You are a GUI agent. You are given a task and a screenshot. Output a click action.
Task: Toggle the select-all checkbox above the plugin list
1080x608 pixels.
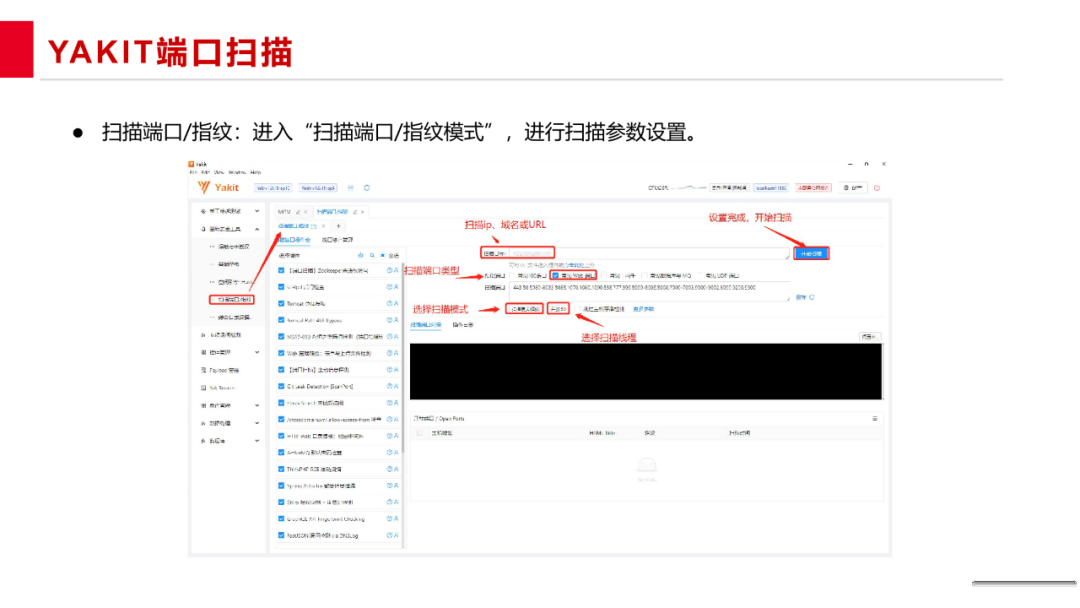[x=383, y=255]
